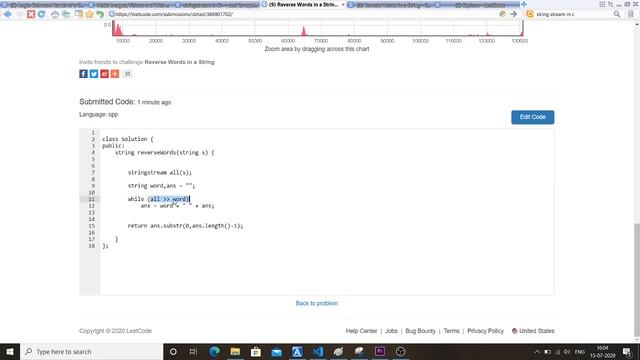Open OBS Studio from the taskbar
This screenshot has height=360, width=640.
point(400,351)
